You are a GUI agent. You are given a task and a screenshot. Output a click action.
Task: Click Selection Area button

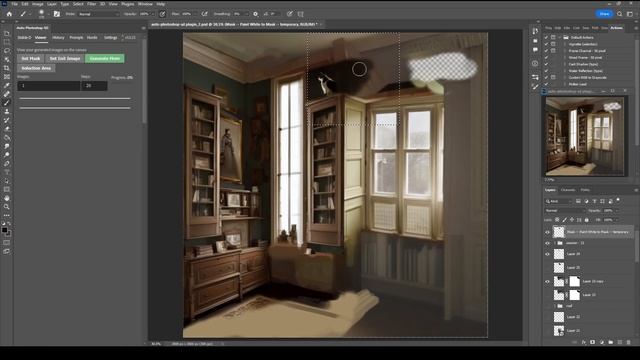(36, 68)
